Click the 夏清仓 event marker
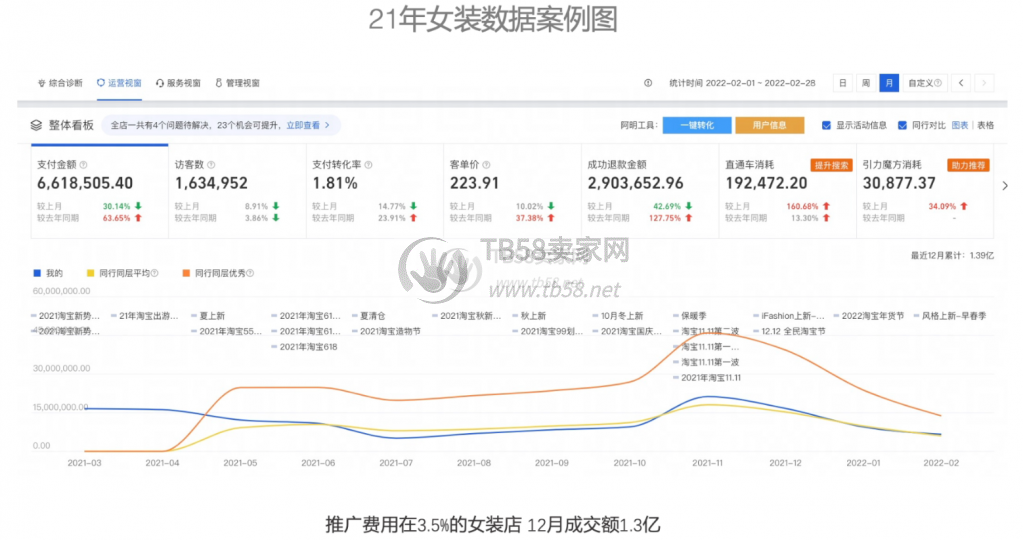 [x=368, y=316]
